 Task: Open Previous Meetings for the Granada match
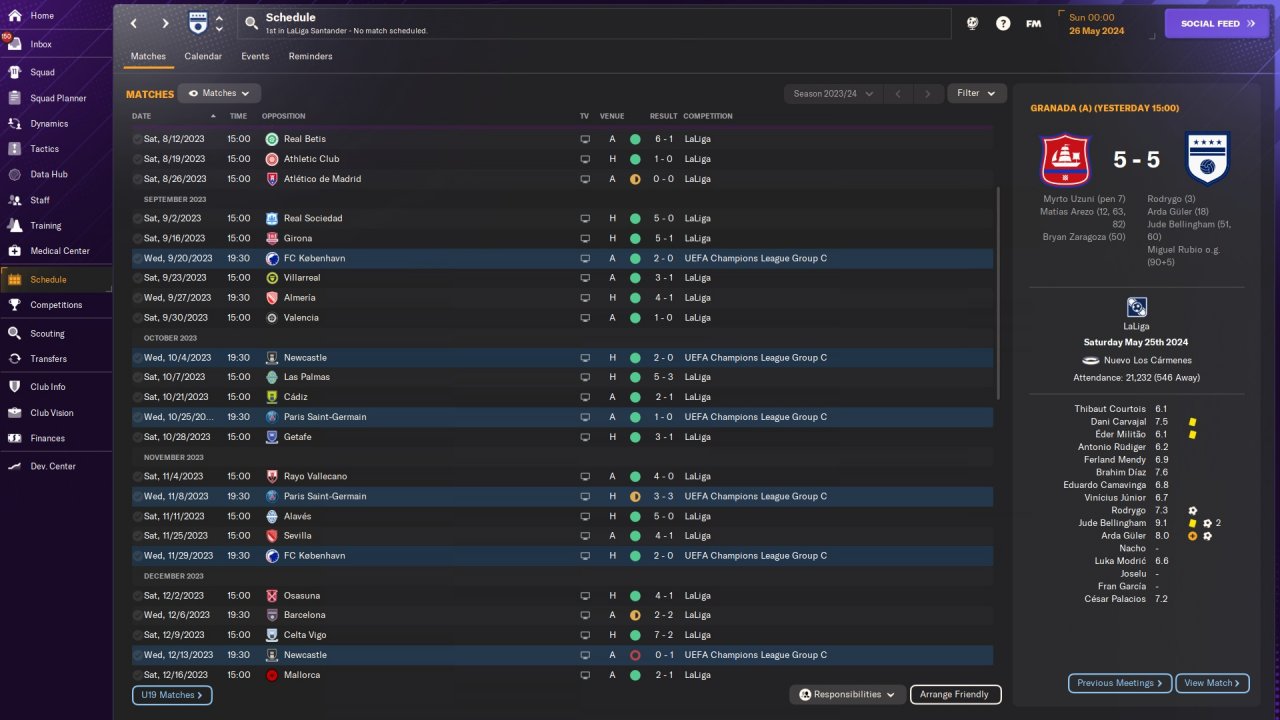pyautogui.click(x=1120, y=683)
